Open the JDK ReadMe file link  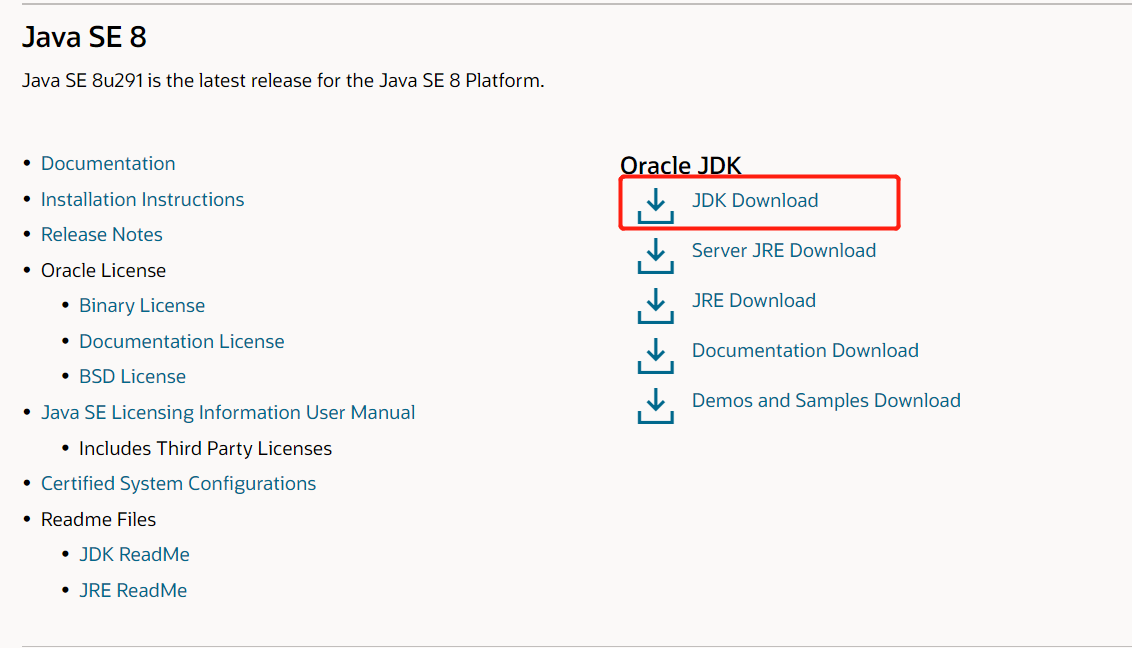(134, 554)
